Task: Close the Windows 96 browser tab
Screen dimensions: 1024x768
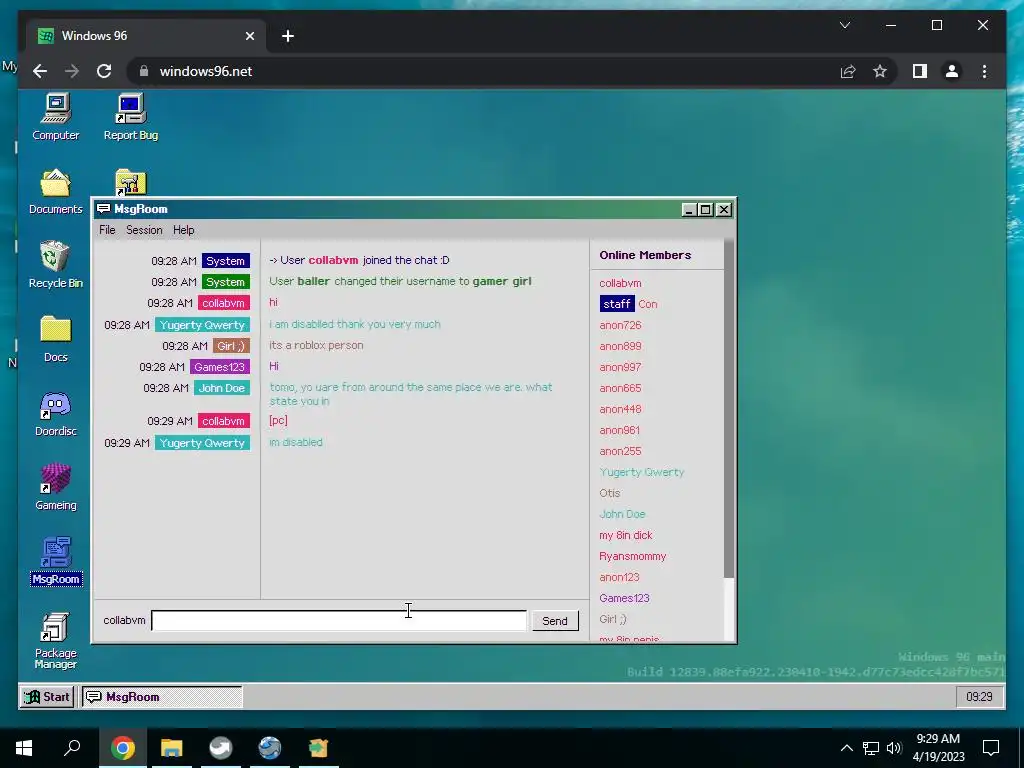Action: tap(249, 36)
